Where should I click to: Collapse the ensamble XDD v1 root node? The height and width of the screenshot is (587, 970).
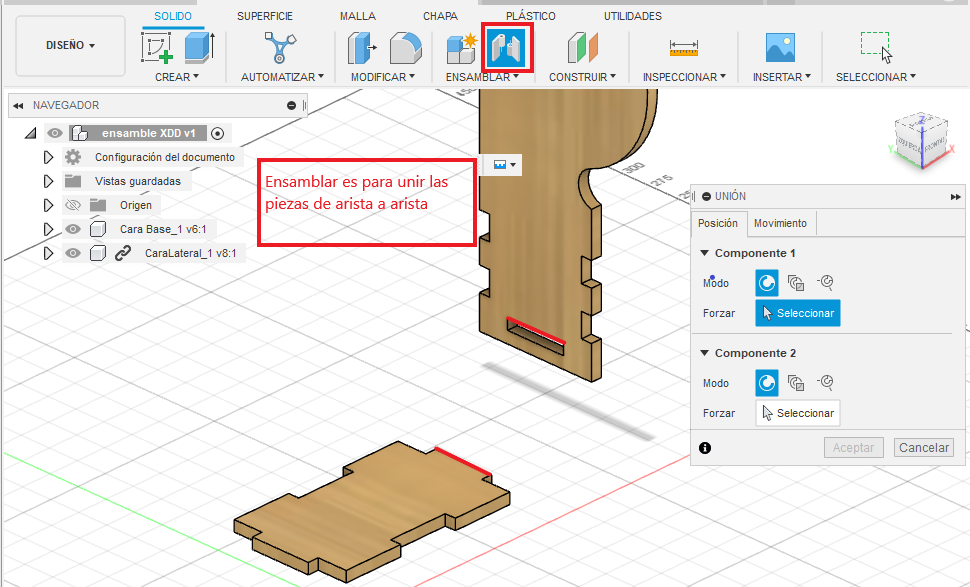click(30, 133)
